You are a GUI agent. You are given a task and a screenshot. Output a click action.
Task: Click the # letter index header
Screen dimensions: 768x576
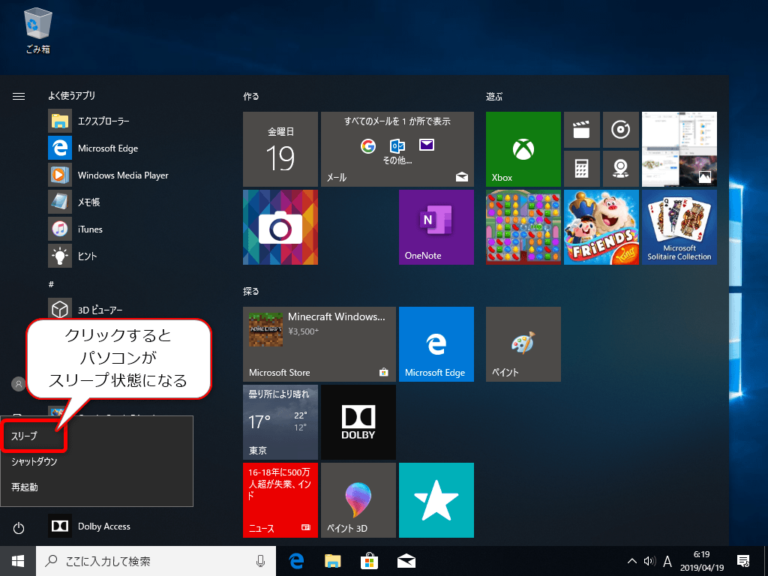51,284
